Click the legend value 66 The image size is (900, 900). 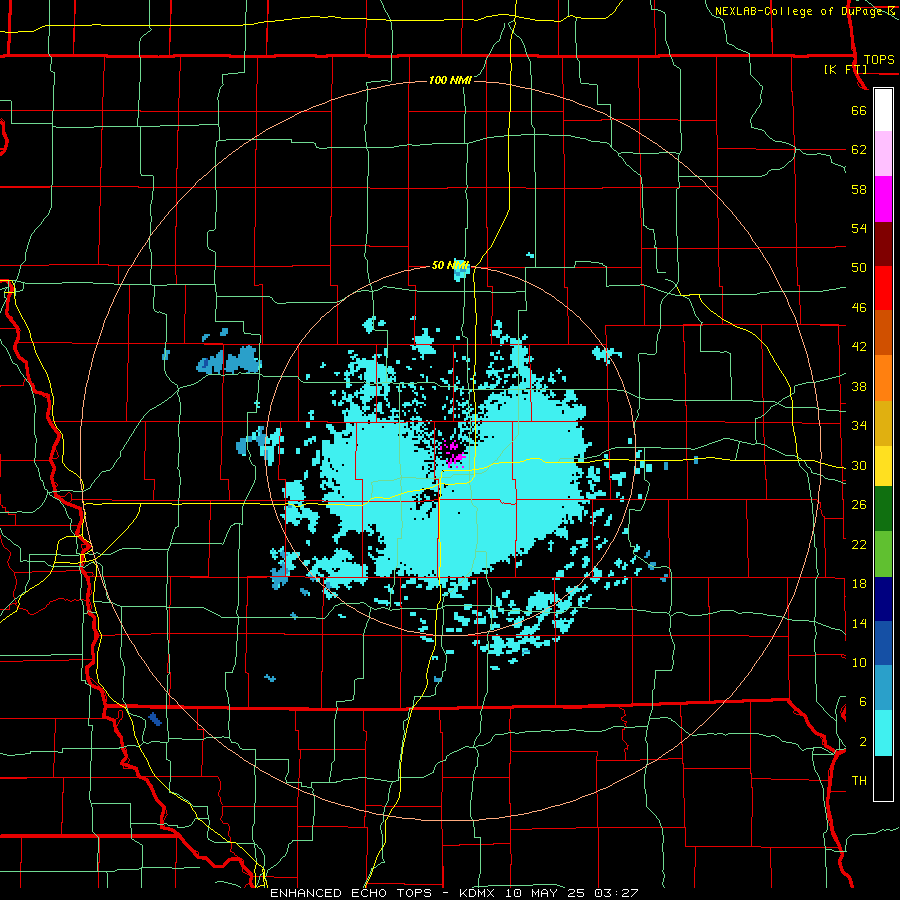859,110
